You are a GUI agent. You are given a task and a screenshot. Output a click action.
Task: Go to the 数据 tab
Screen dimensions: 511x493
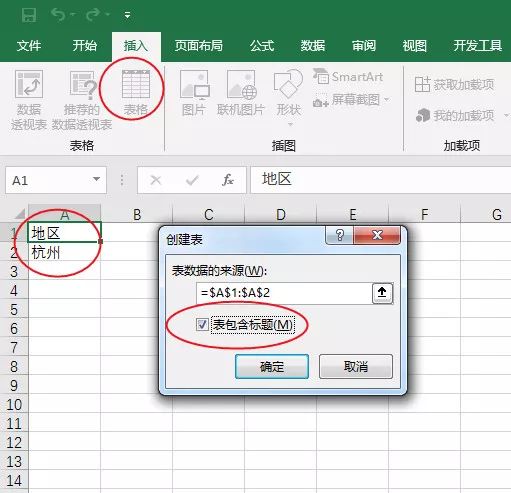point(313,46)
